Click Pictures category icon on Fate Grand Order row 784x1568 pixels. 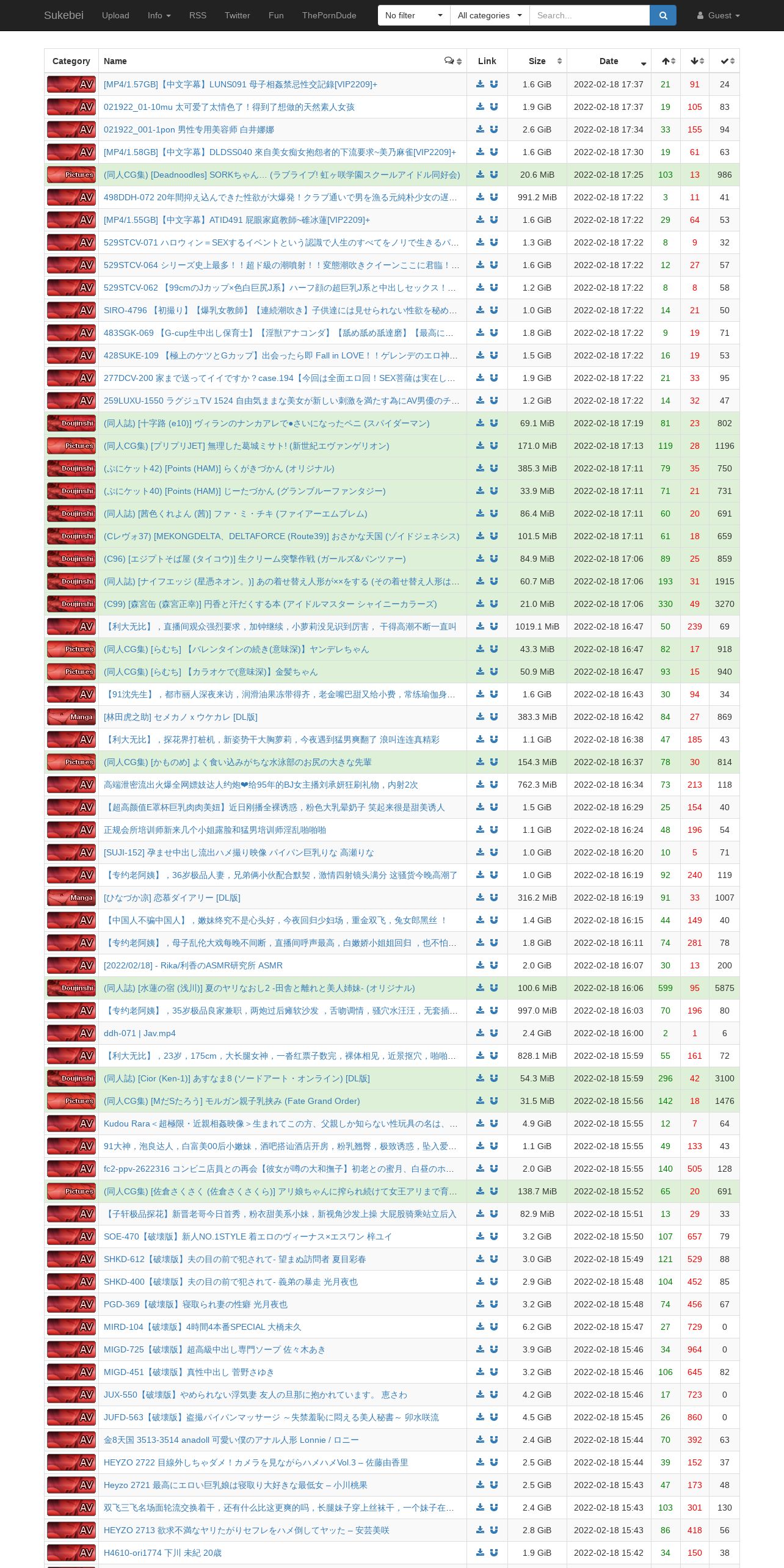71,1101
